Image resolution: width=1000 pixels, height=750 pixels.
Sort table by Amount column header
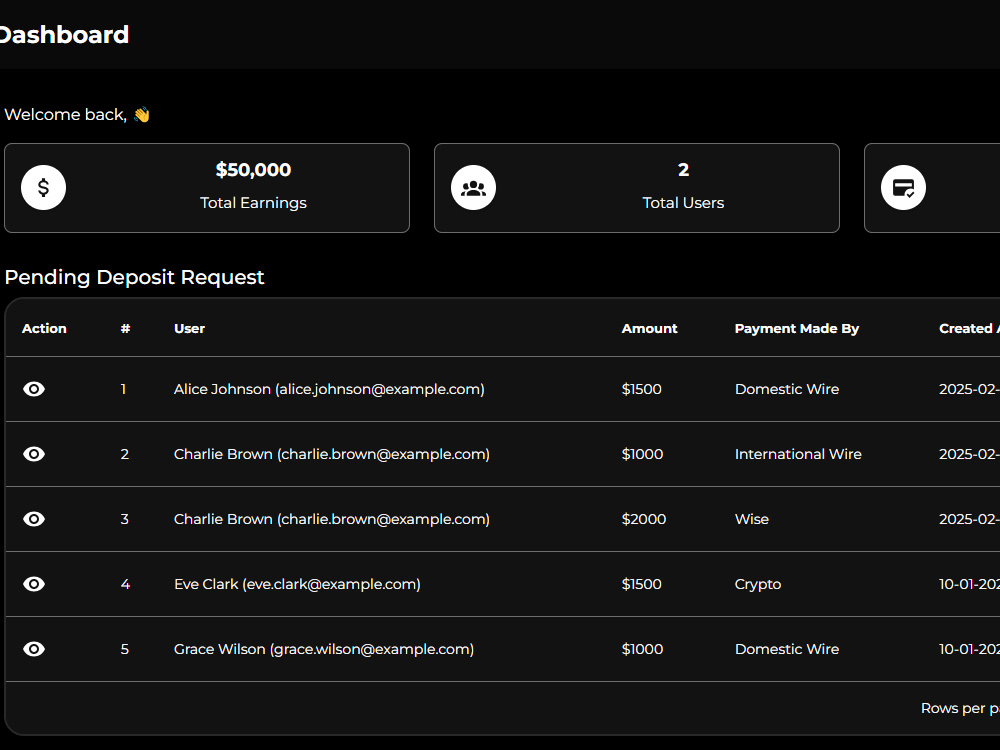pyautogui.click(x=649, y=328)
